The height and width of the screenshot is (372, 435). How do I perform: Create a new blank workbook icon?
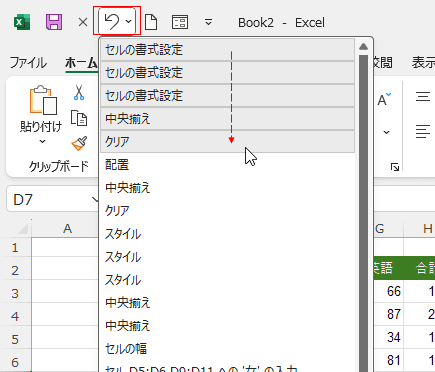[x=151, y=22]
